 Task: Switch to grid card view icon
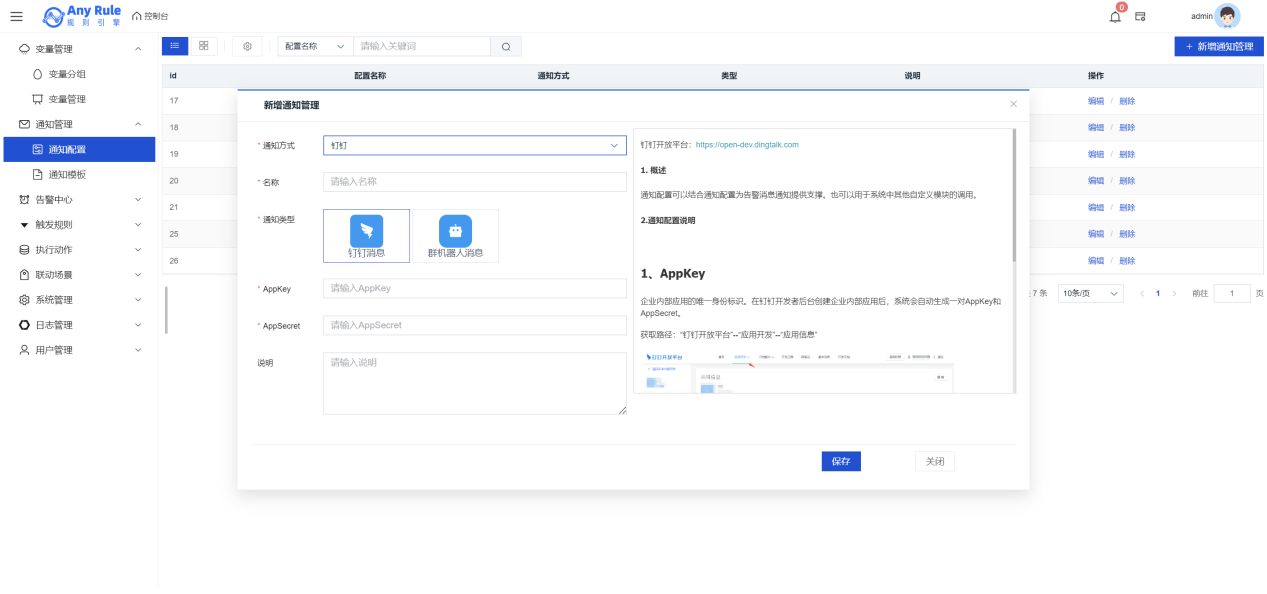(203, 46)
